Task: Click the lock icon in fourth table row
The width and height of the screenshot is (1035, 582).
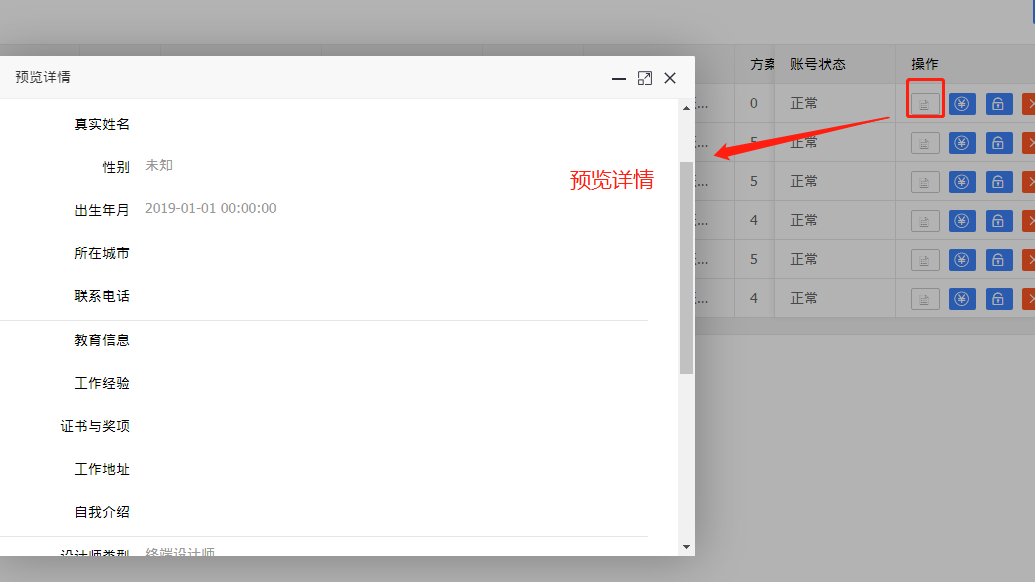Action: coord(999,220)
